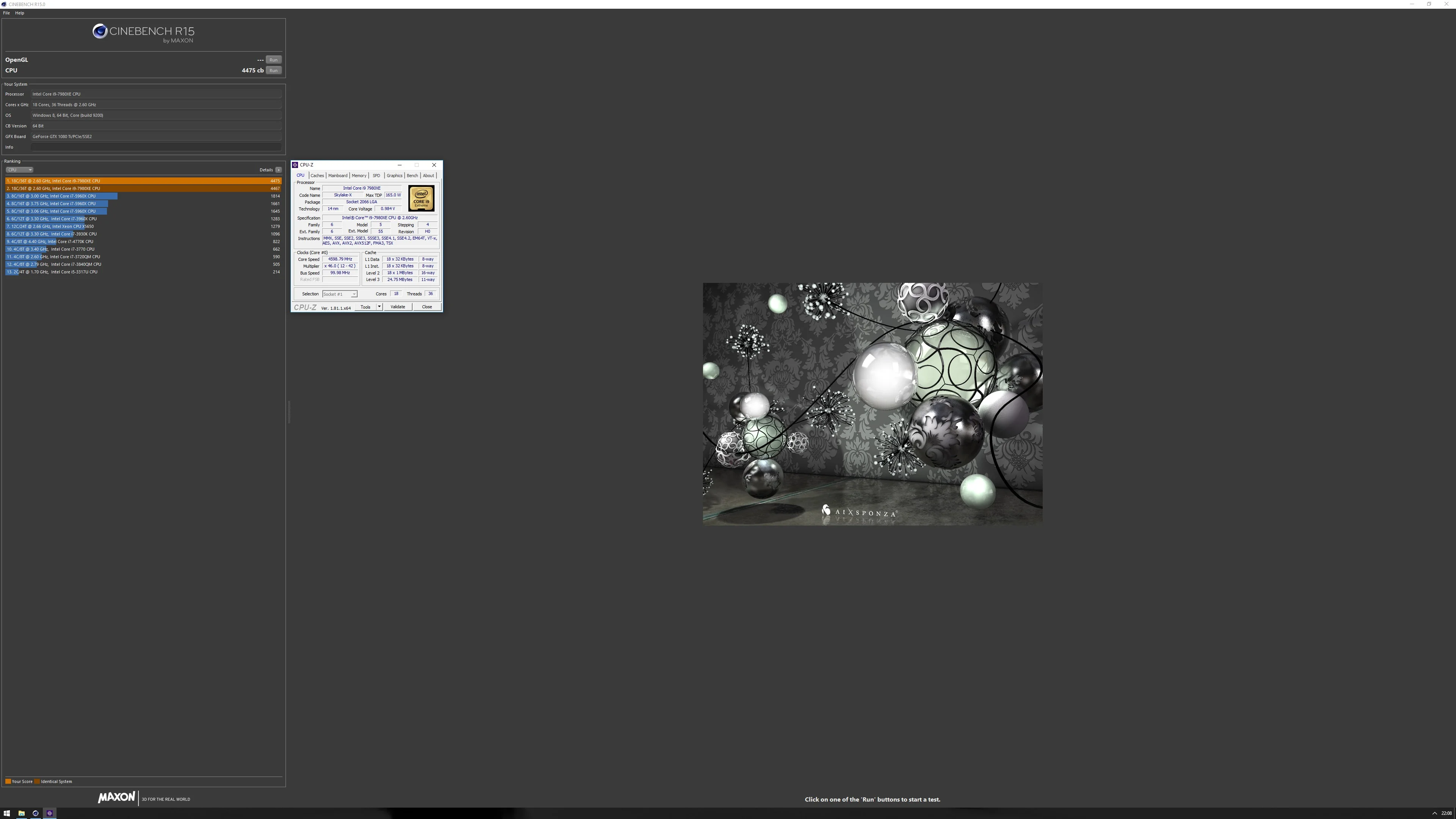Image resolution: width=1456 pixels, height=819 pixels.
Task: Open the Ranking CPU dropdown
Action: point(19,169)
